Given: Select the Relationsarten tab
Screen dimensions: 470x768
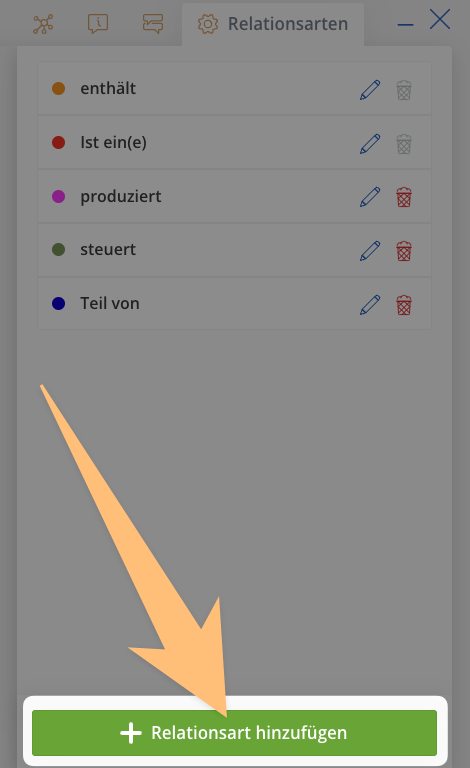Looking at the screenshot, I should coord(273,24).
